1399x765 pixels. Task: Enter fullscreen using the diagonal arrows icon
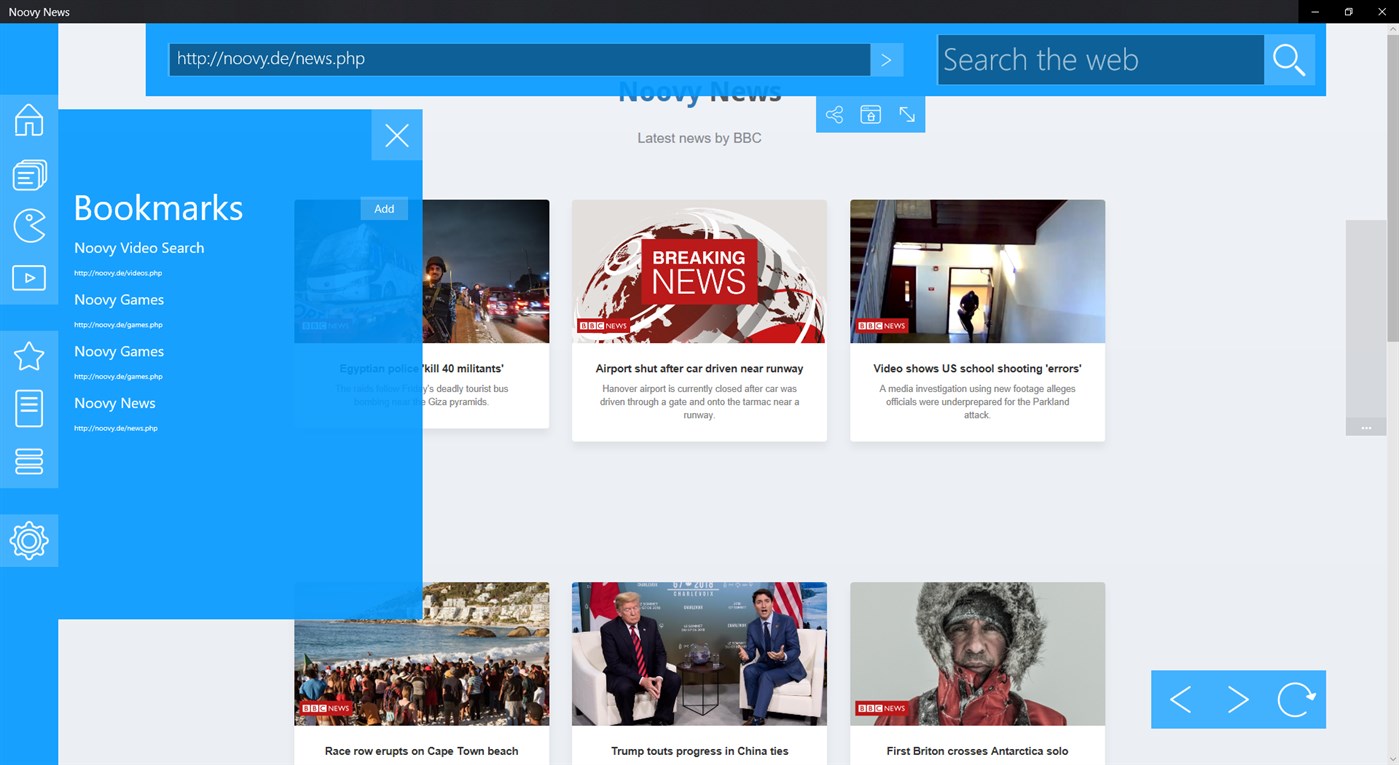906,114
